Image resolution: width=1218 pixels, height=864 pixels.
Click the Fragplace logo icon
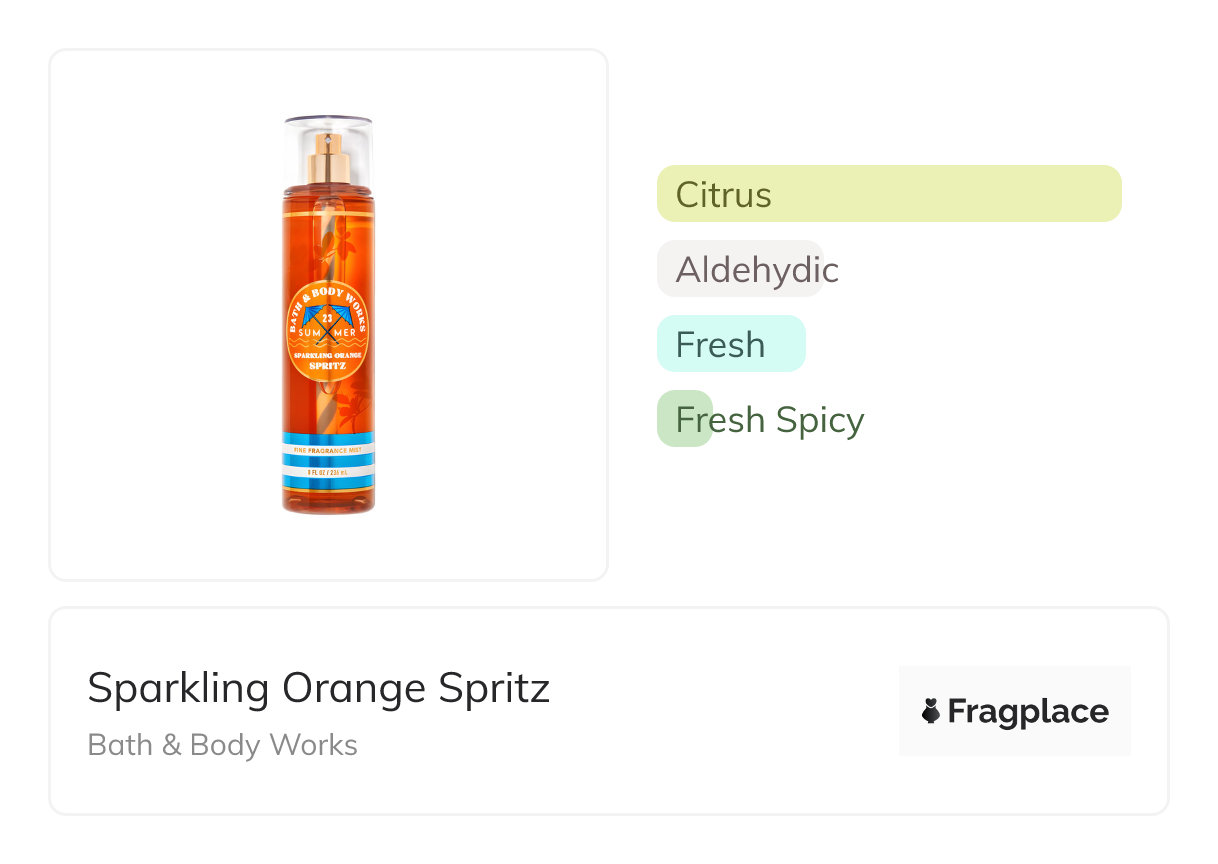coord(931,711)
